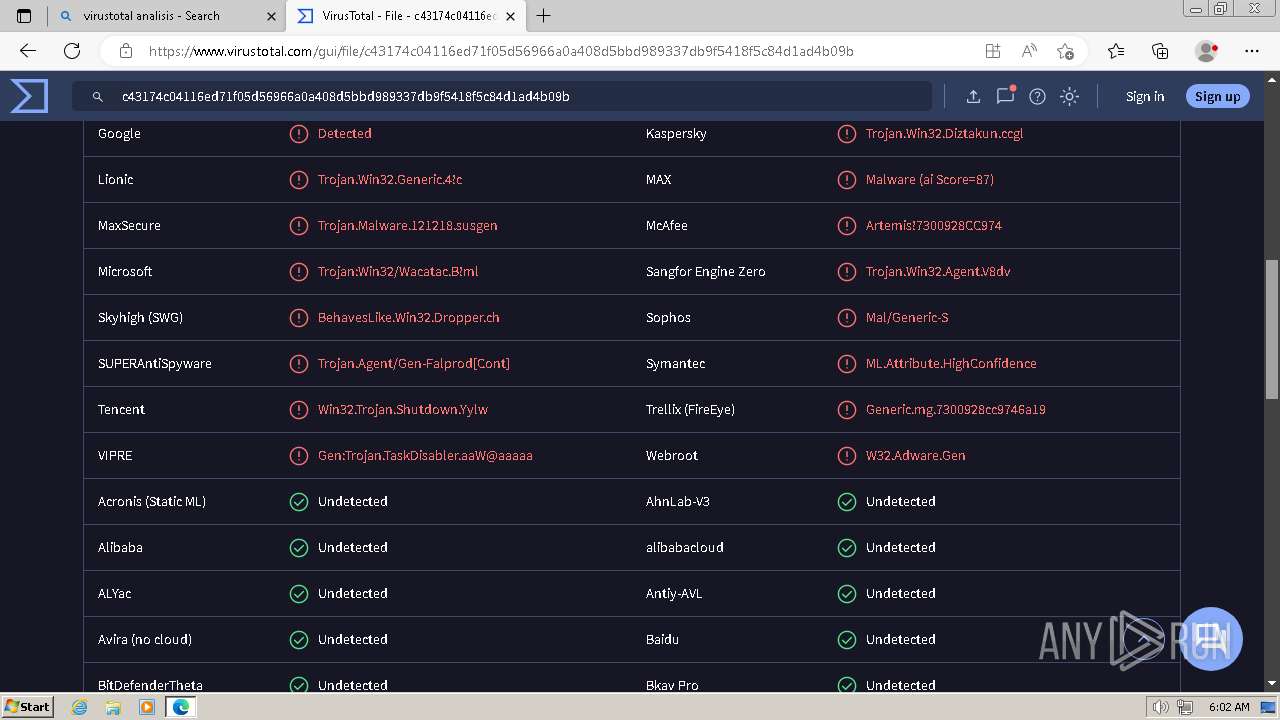
Task: Click the Skyhigh (SWG) vendor name
Action: point(140,318)
